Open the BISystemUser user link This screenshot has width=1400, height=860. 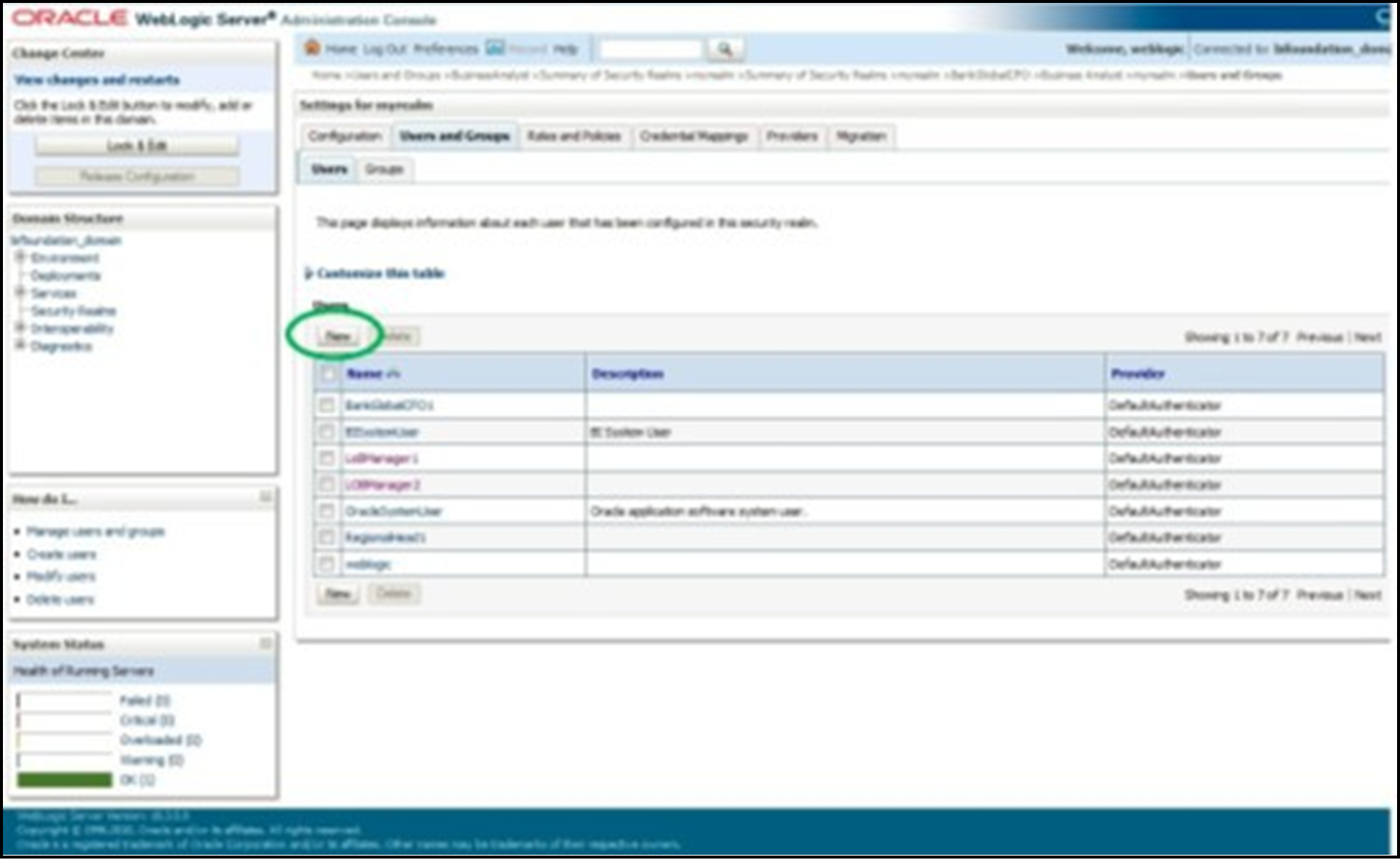tap(382, 431)
